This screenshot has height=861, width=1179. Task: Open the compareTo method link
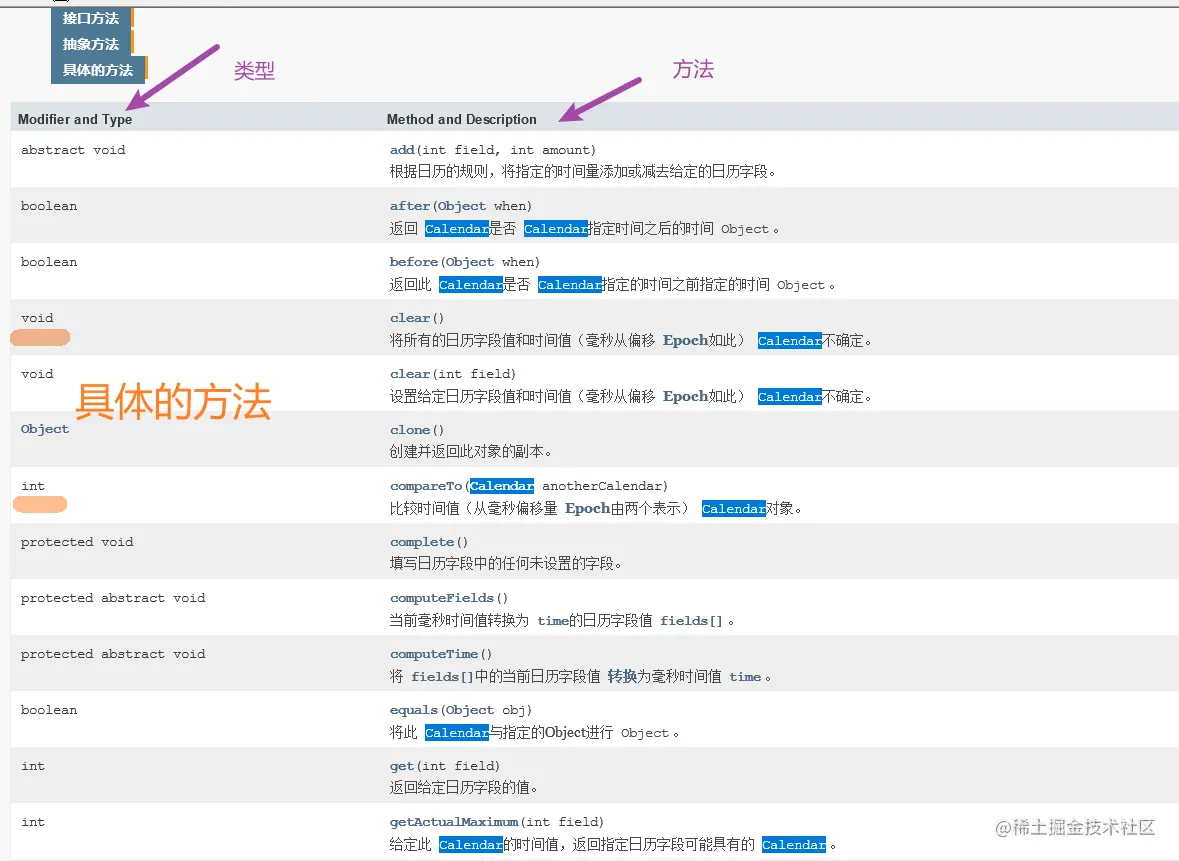click(x=426, y=486)
